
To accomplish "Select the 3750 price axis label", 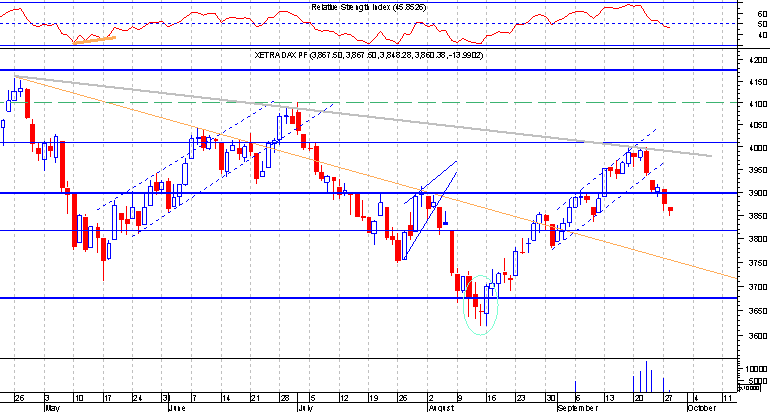I will point(758,263).
